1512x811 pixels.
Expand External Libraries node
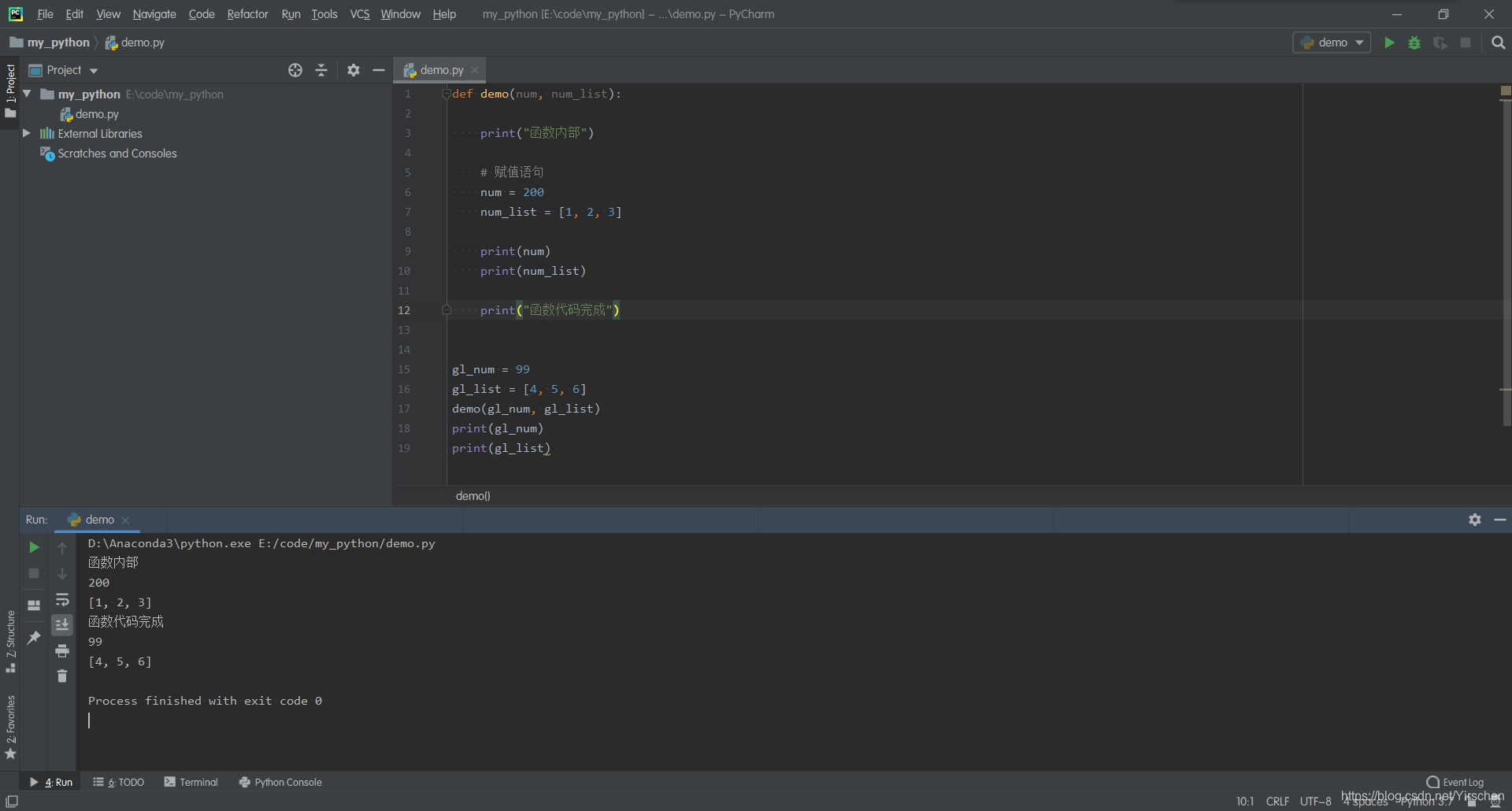[x=27, y=133]
